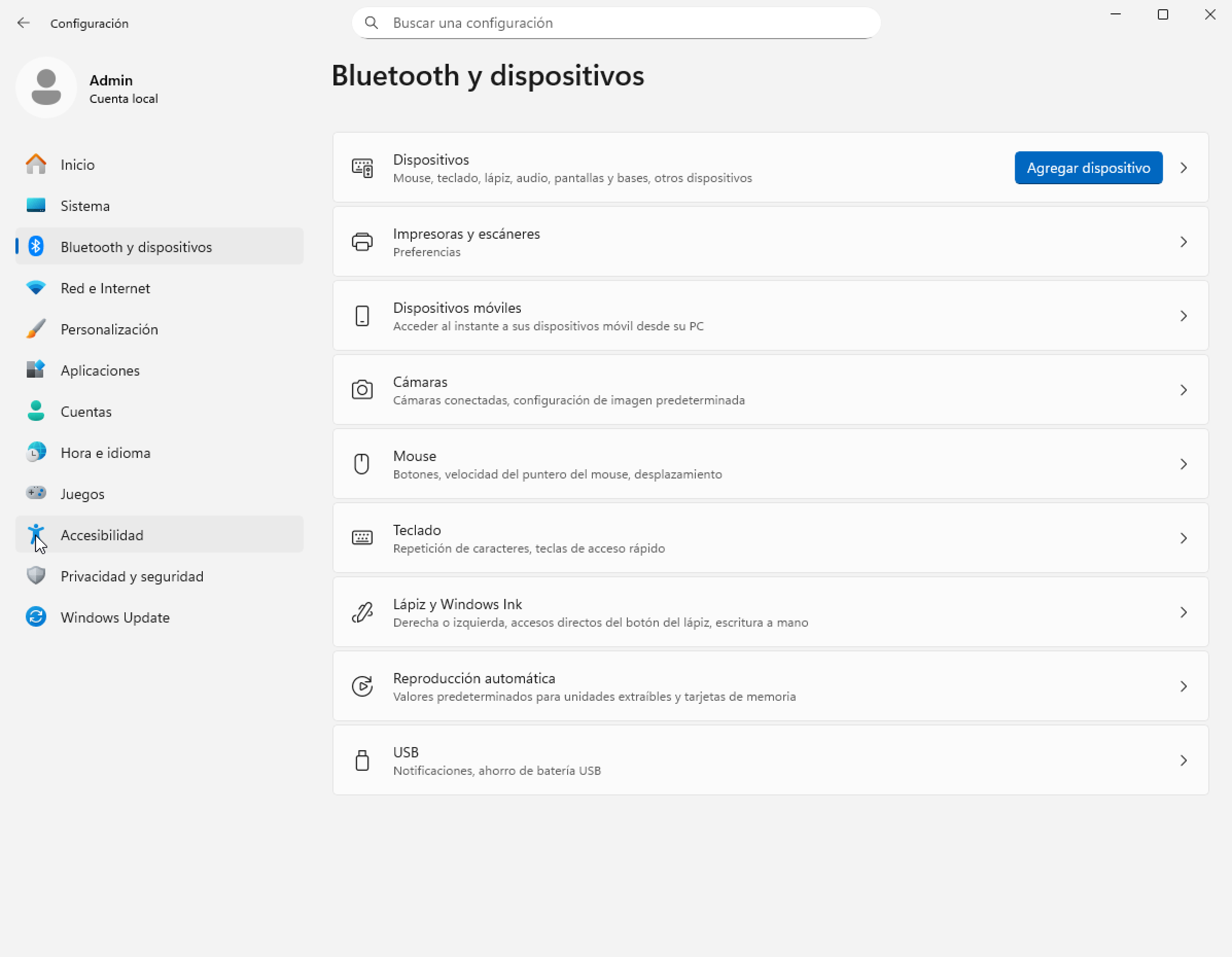This screenshot has width=1232, height=957.
Task: Click the printer icon for Impresoras y escáneres
Action: click(362, 242)
